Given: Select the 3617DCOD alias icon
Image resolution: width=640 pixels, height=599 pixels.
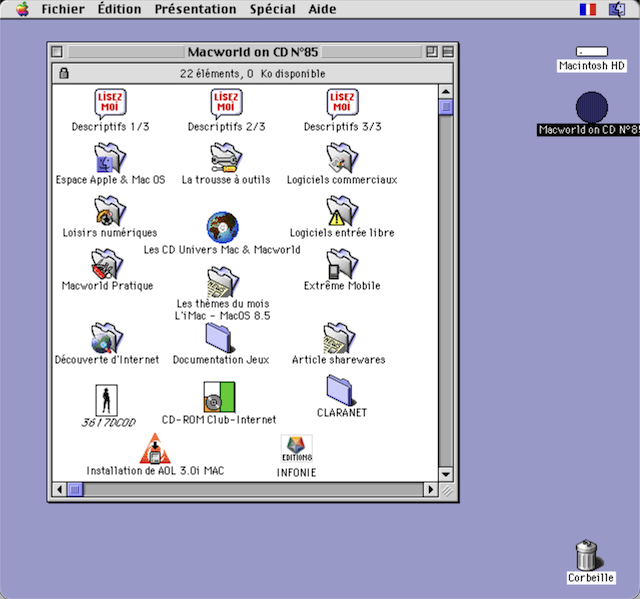Looking at the screenshot, I should tap(107, 400).
